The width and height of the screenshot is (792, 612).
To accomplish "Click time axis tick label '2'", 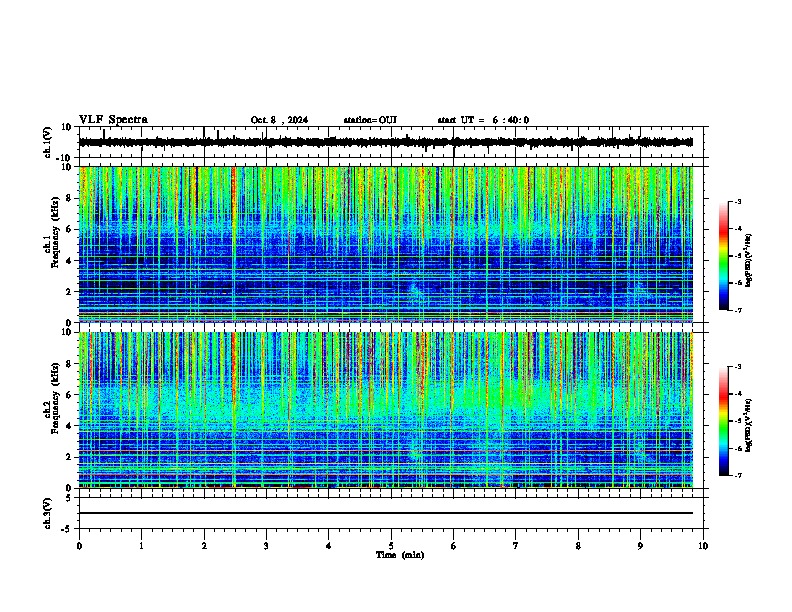I will 204,546.
